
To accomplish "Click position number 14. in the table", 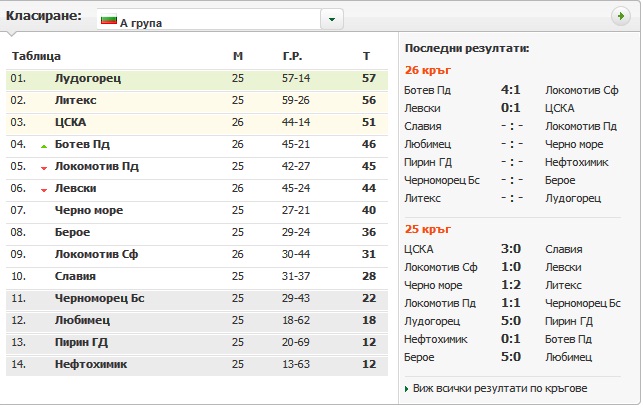I will pyautogui.click(x=18, y=364).
